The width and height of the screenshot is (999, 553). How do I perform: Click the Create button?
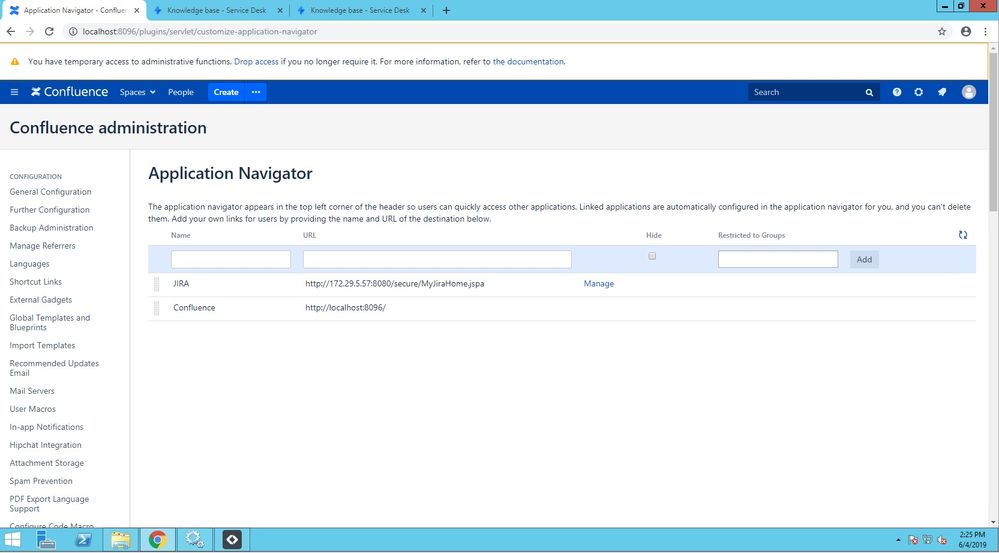(226, 92)
